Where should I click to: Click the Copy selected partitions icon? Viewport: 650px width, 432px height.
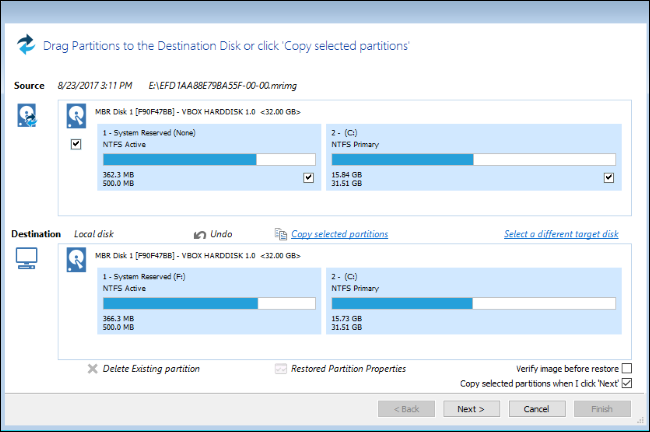tap(281, 234)
